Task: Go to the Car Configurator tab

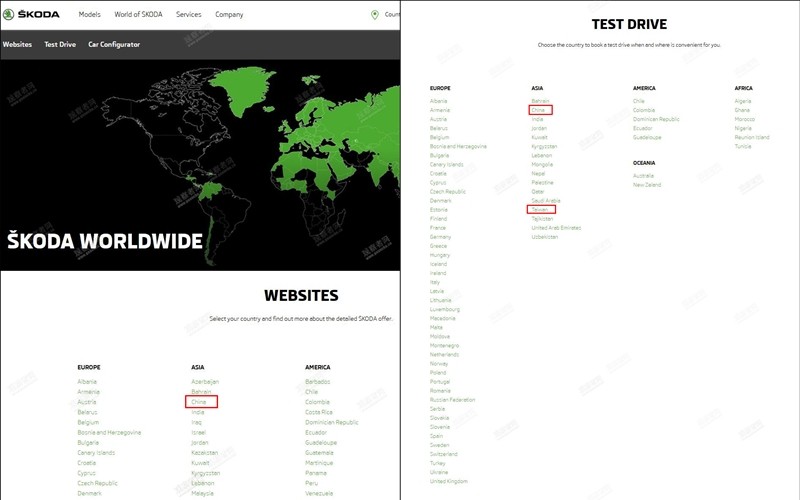Action: [x=114, y=45]
